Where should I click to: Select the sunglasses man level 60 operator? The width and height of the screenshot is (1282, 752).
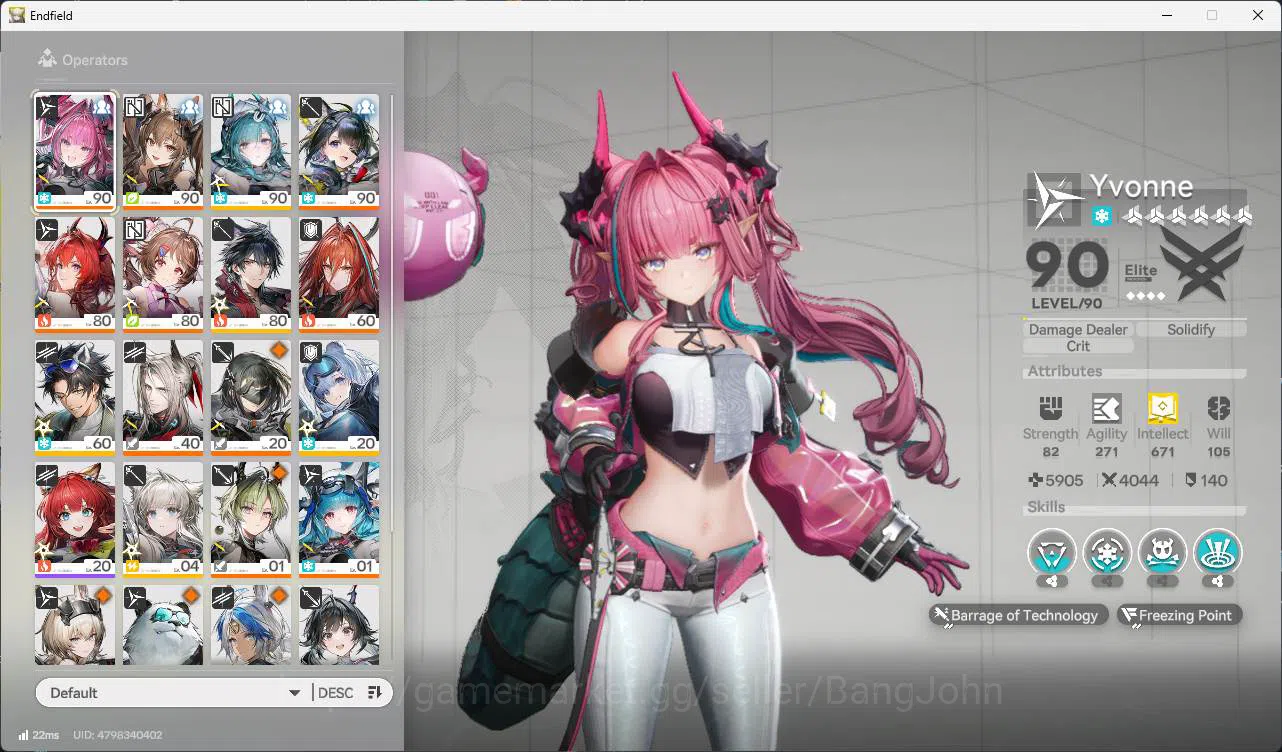(x=75, y=397)
